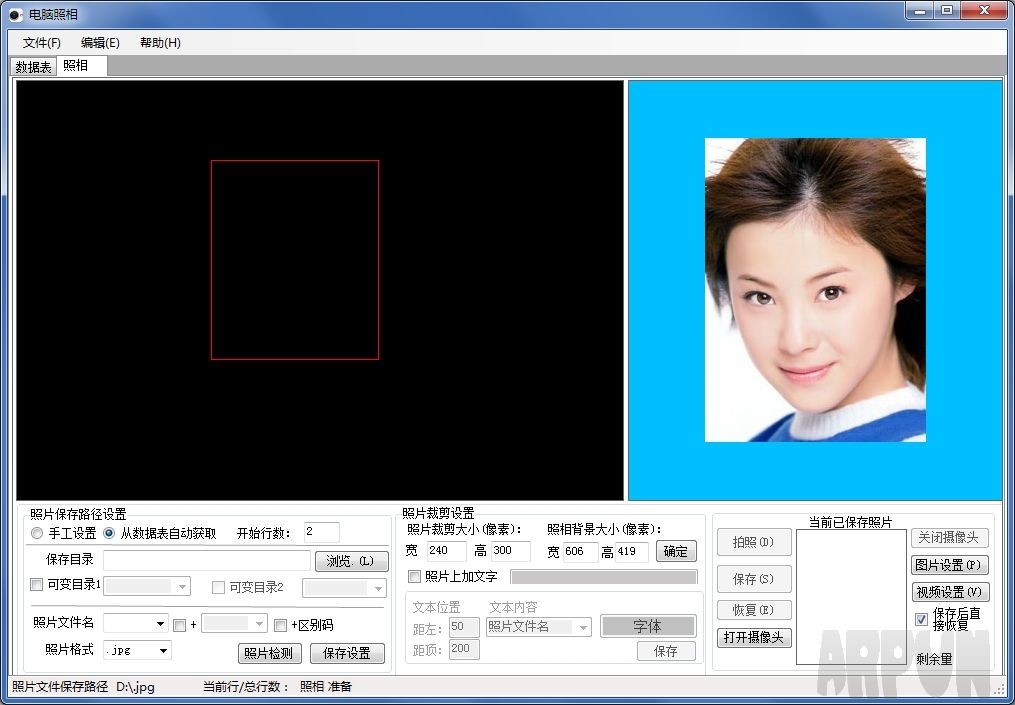
Task: Enable the 可变目录1 checkbox
Action: (37, 585)
